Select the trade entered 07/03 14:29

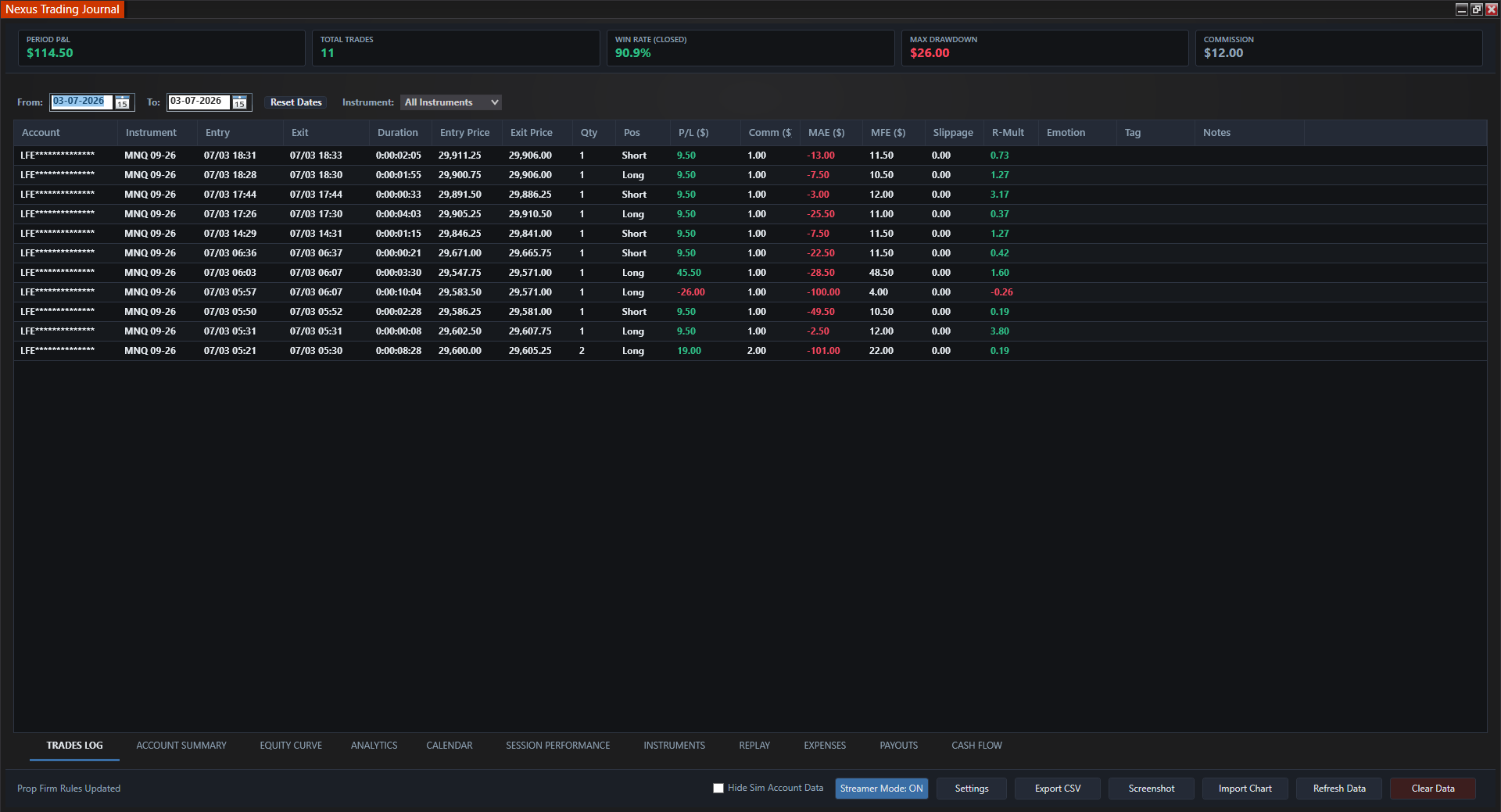point(750,234)
